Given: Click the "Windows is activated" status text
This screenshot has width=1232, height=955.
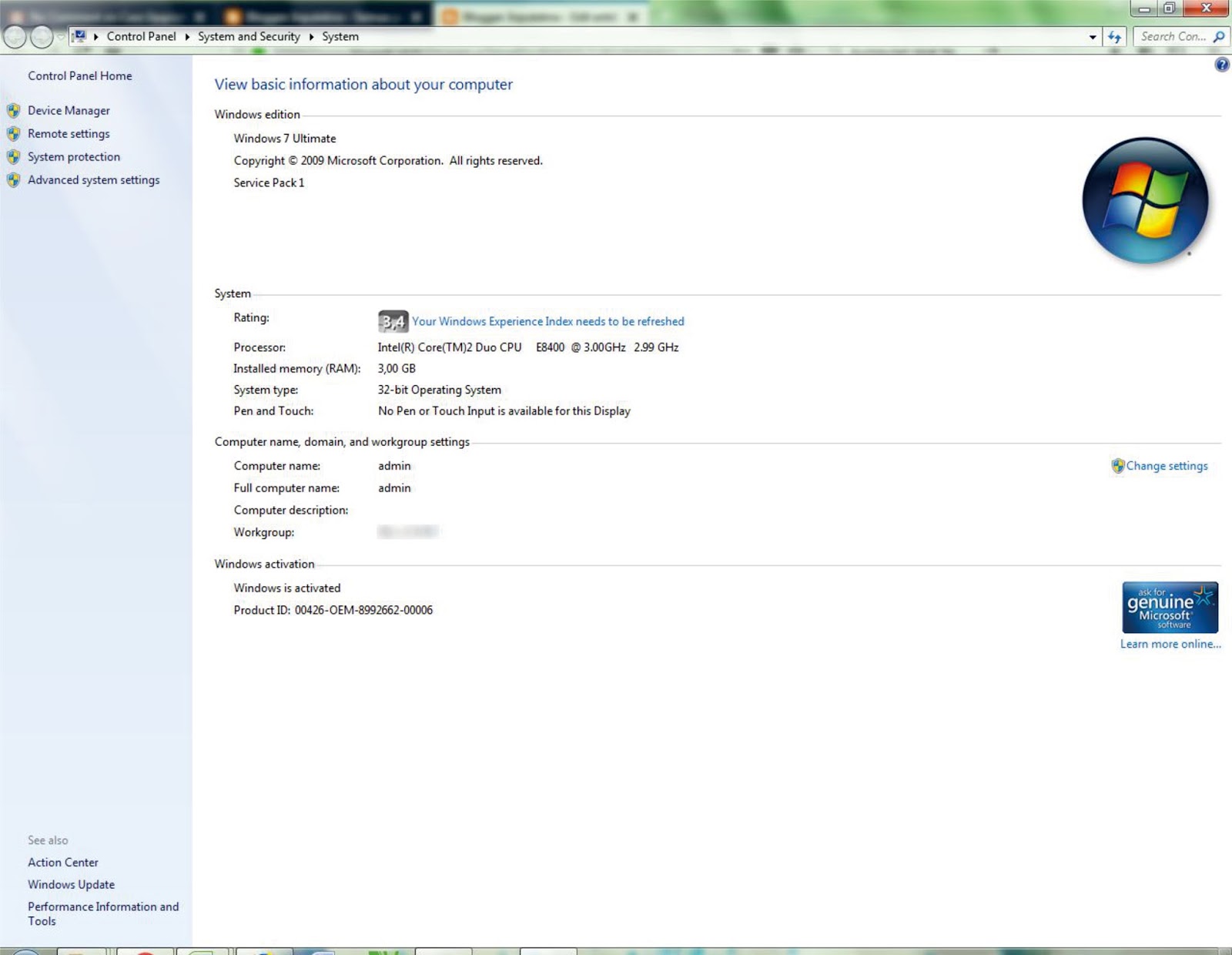Looking at the screenshot, I should [x=287, y=588].
